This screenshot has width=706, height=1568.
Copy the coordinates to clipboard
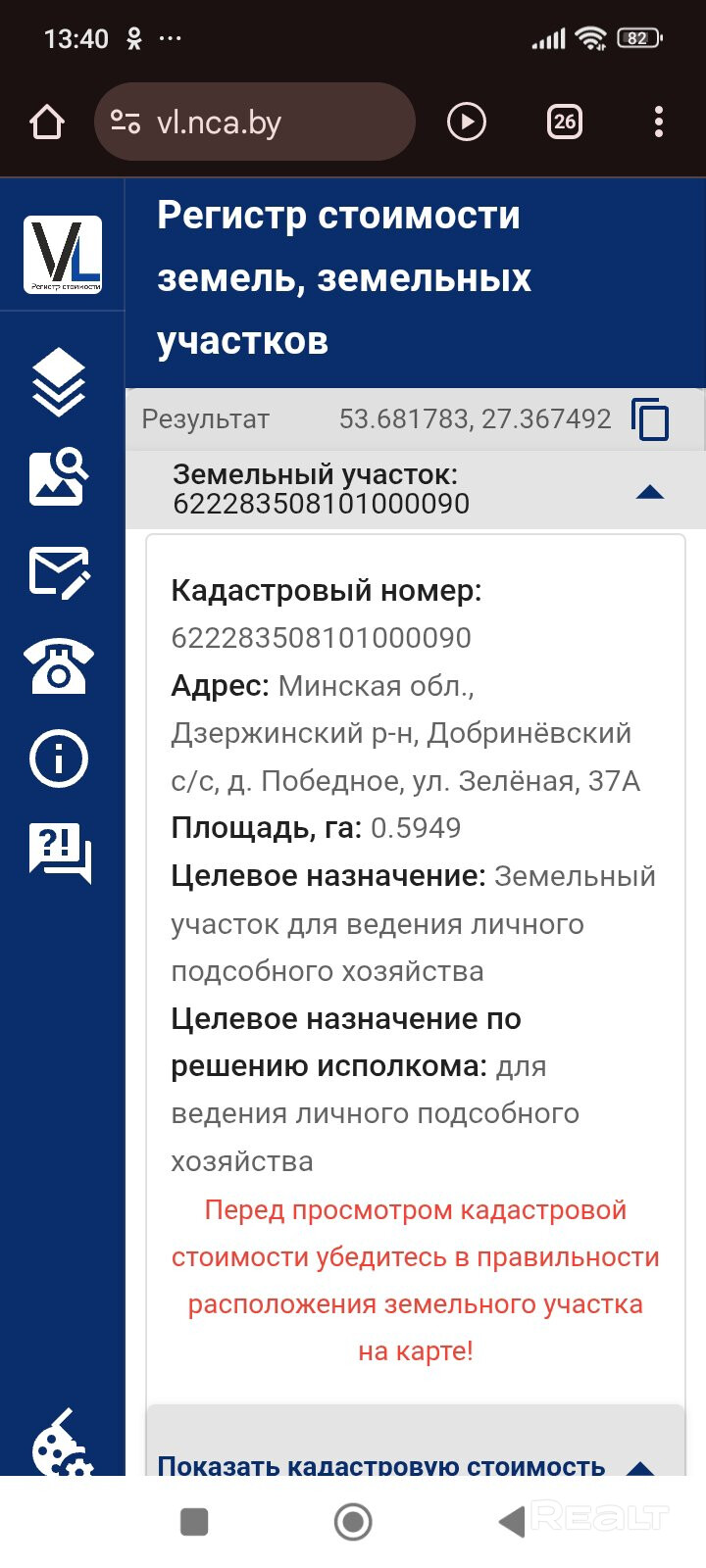tap(650, 419)
